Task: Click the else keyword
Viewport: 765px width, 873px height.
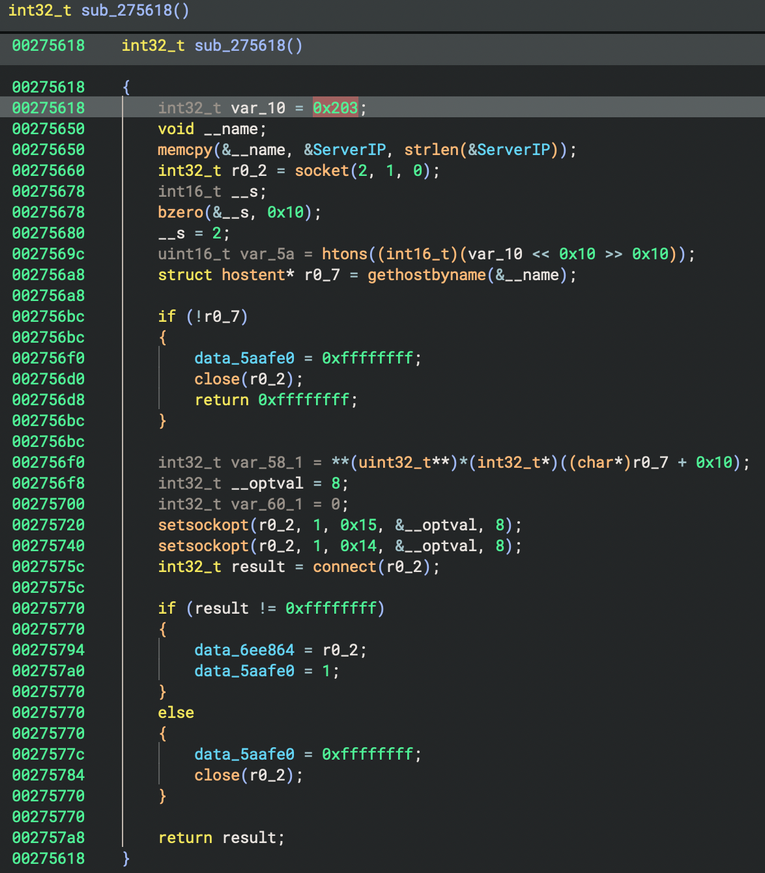Action: (x=176, y=713)
